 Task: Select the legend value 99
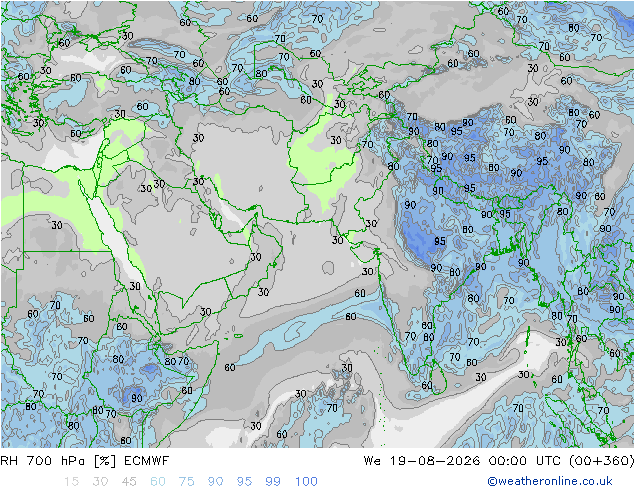click(x=273, y=482)
